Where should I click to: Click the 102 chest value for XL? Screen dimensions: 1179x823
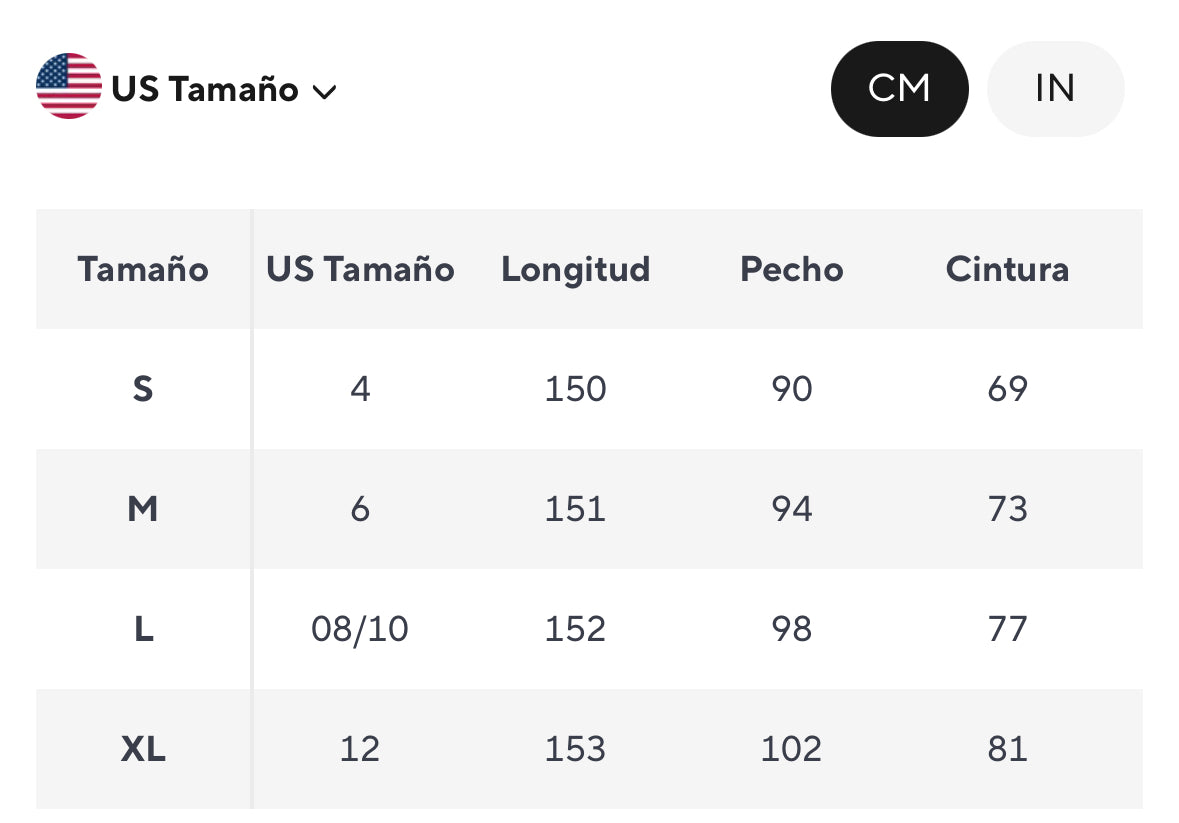pyautogui.click(x=791, y=749)
